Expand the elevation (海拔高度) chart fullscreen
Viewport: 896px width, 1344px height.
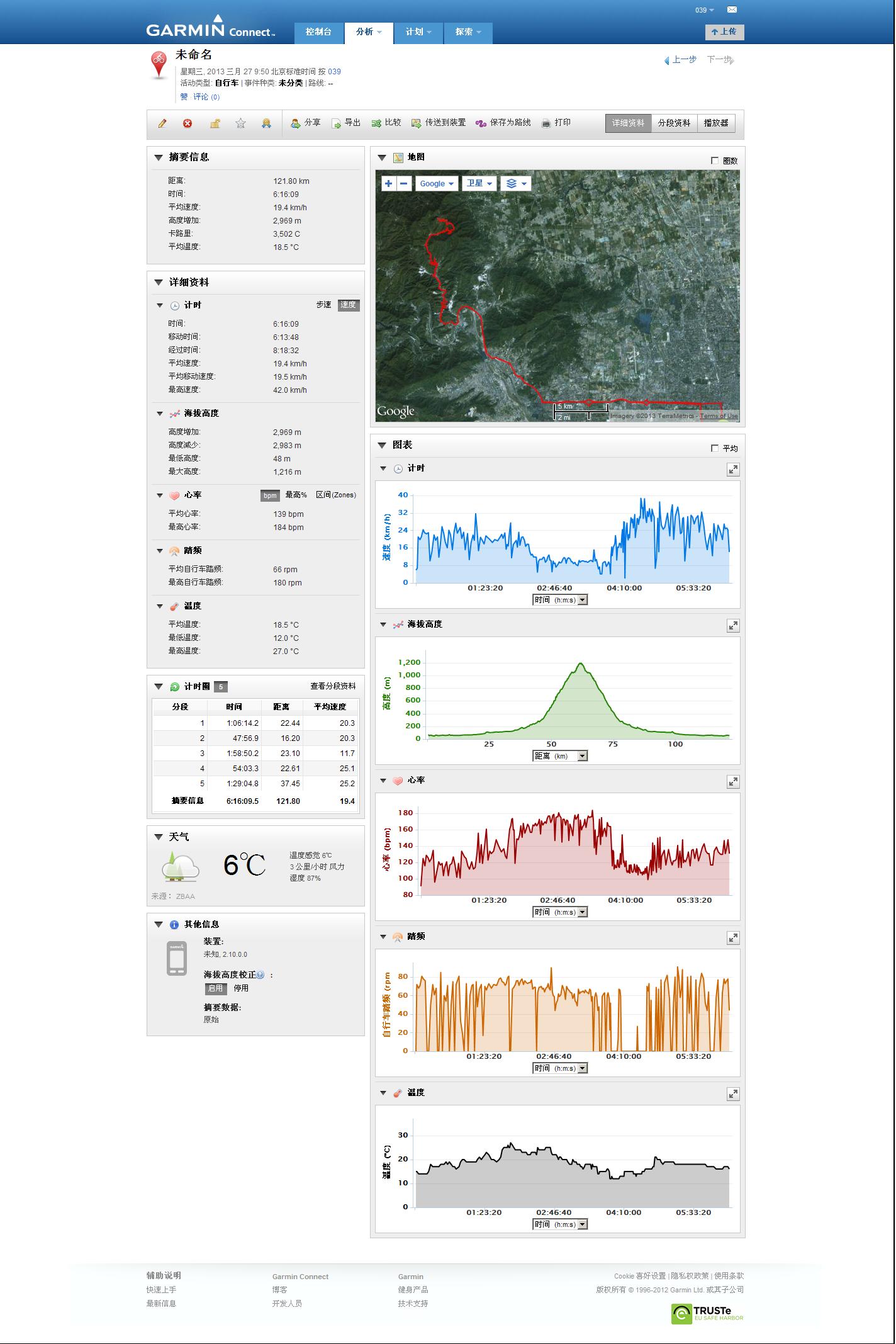coord(733,626)
